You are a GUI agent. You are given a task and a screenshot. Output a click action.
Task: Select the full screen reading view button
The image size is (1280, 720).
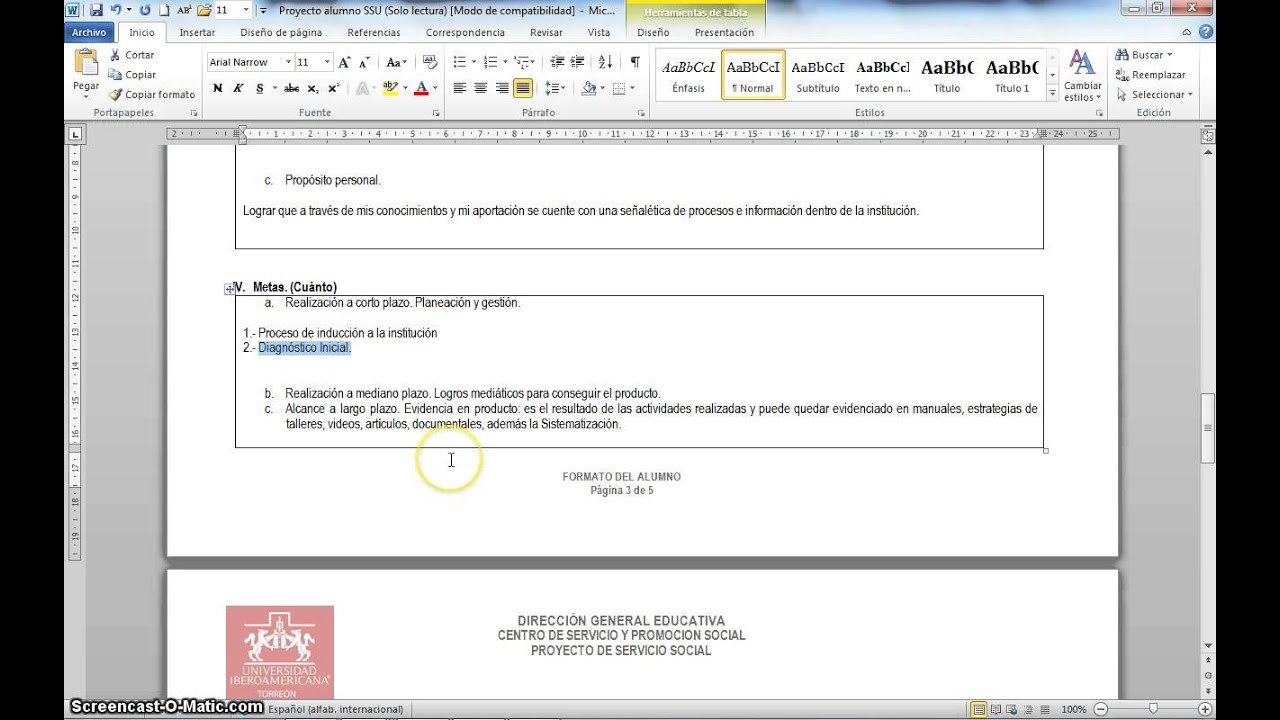[x=997, y=709]
